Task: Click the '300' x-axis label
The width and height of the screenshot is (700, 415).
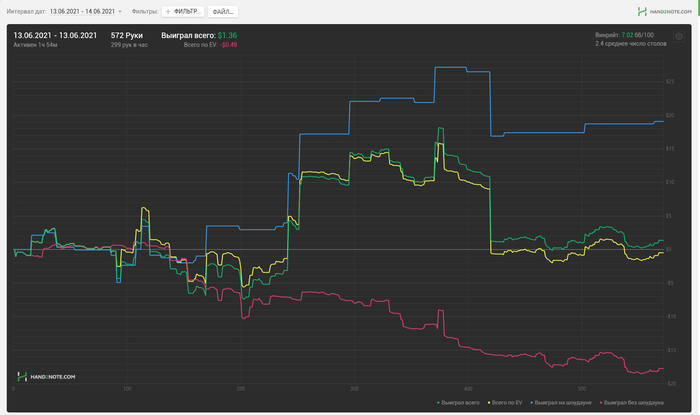Action: (354, 389)
